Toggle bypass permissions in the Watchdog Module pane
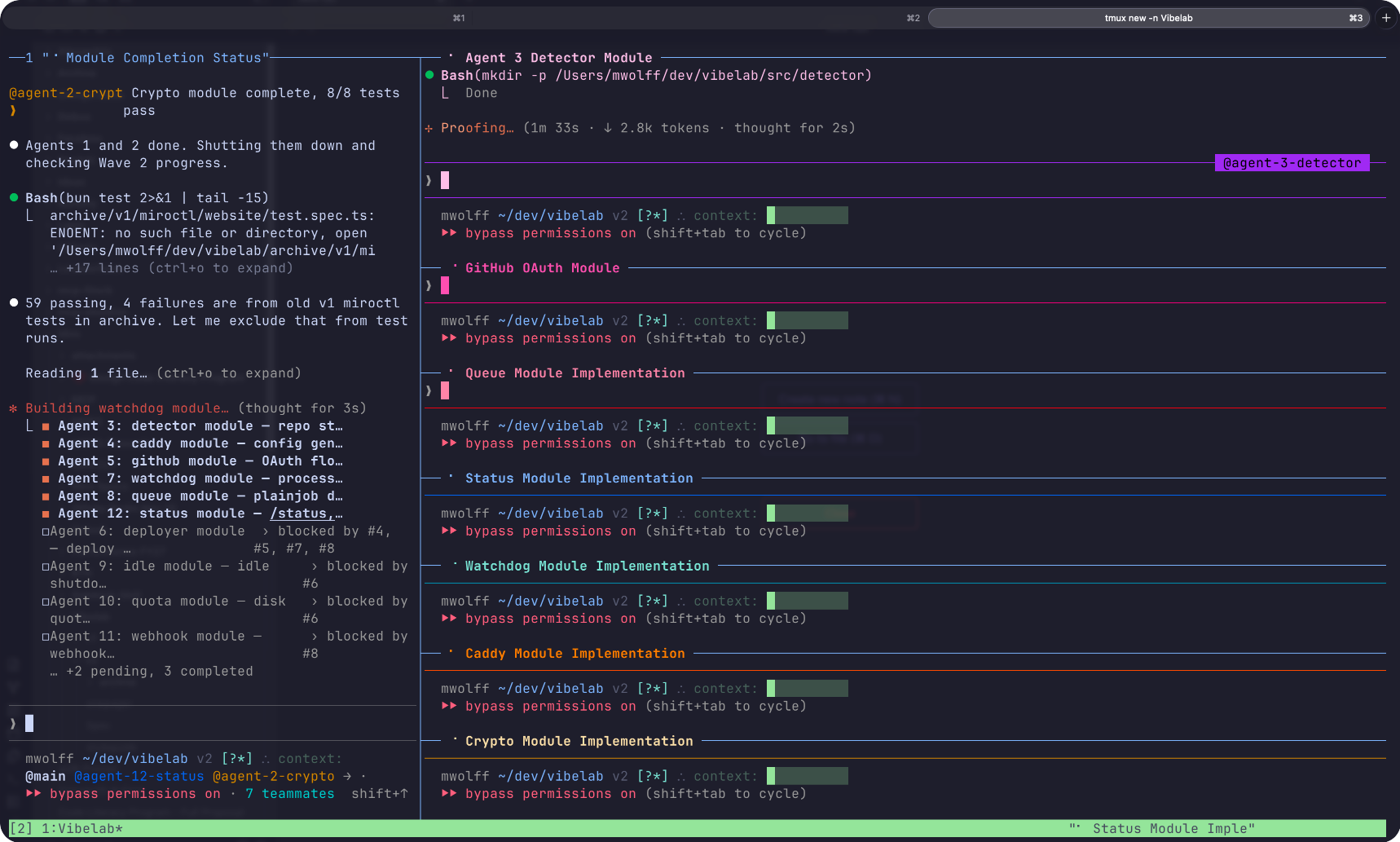Image resolution: width=1400 pixels, height=842 pixels. point(538,618)
